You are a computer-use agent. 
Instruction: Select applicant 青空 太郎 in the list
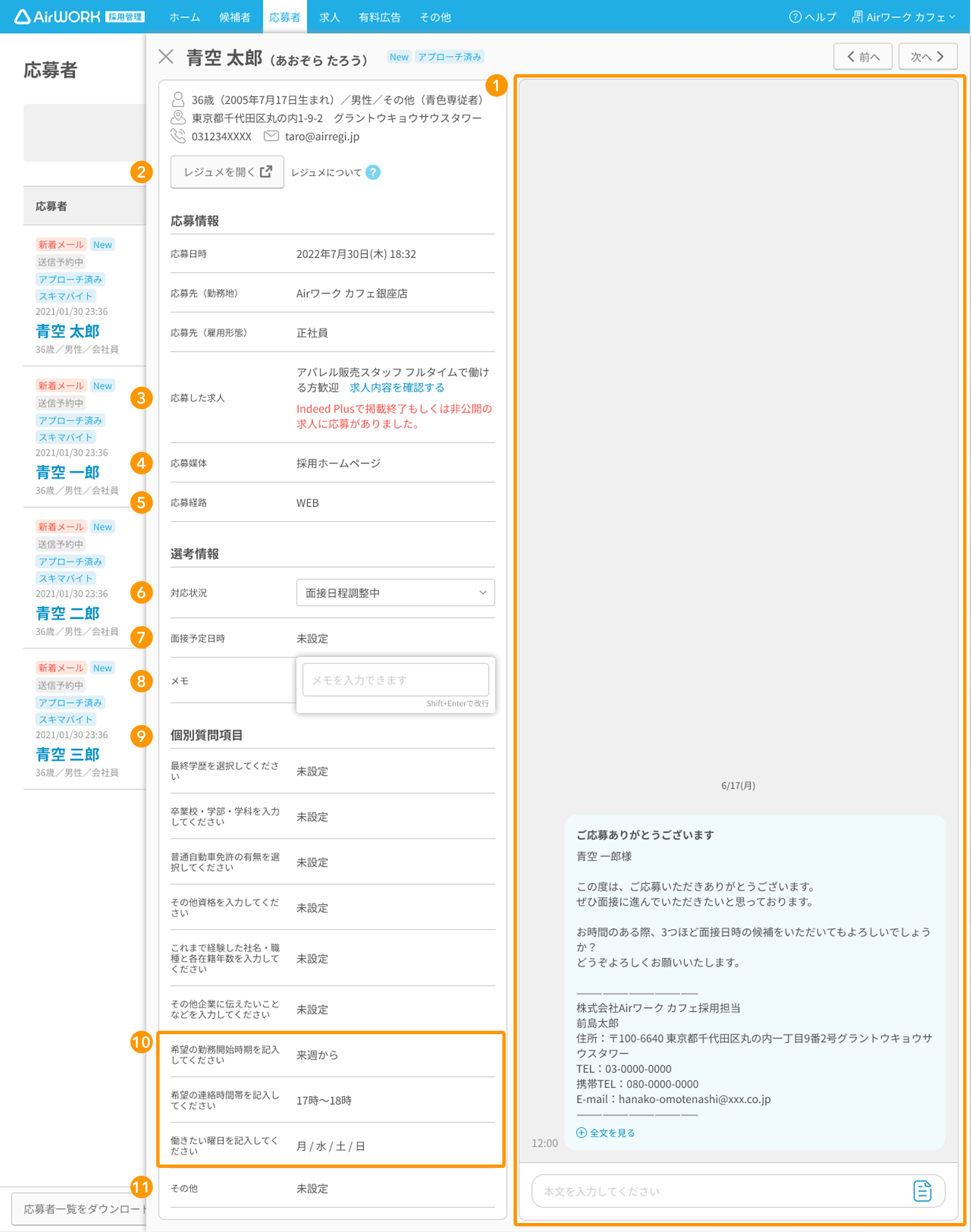[67, 331]
